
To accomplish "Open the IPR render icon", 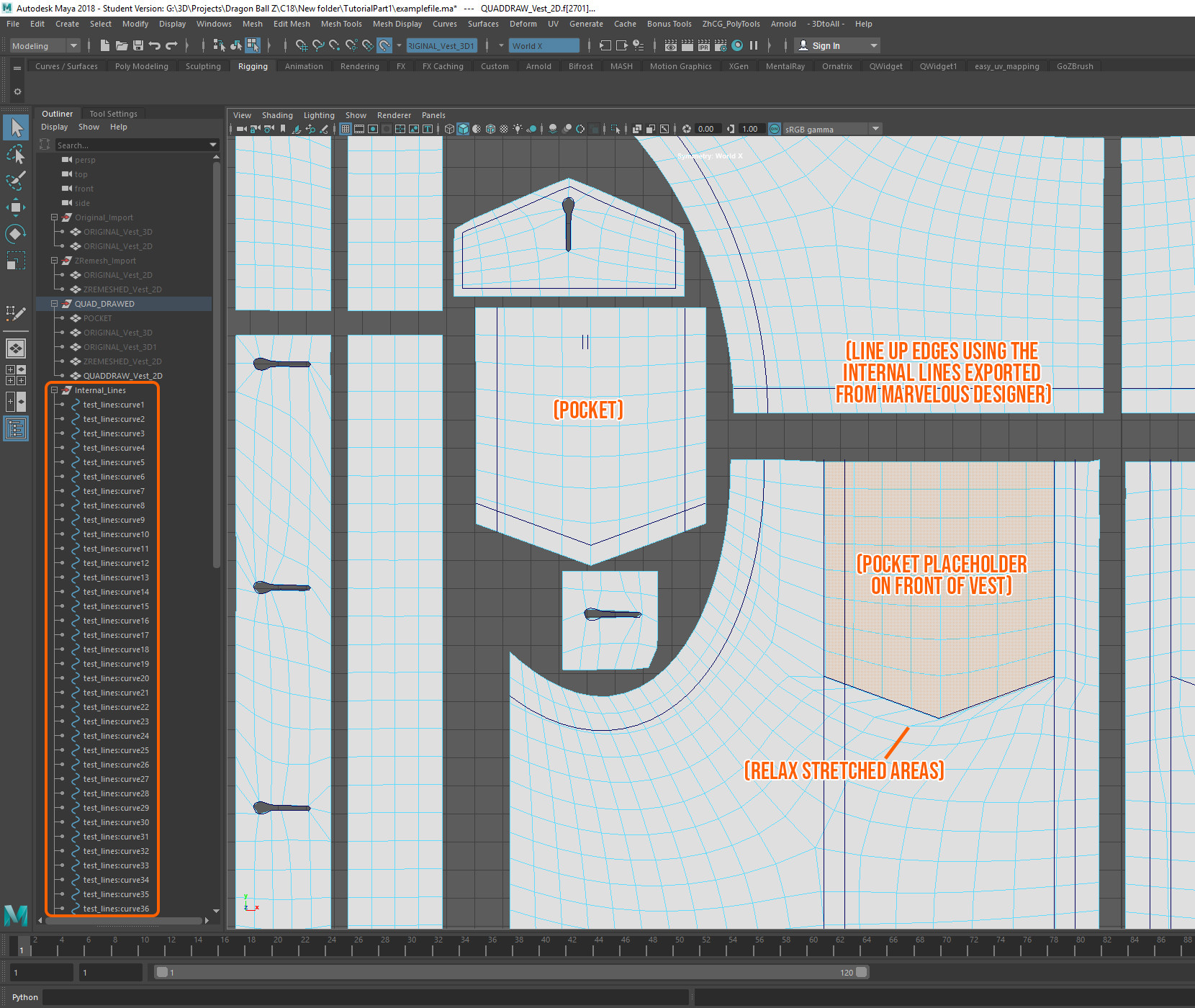I will (x=704, y=45).
